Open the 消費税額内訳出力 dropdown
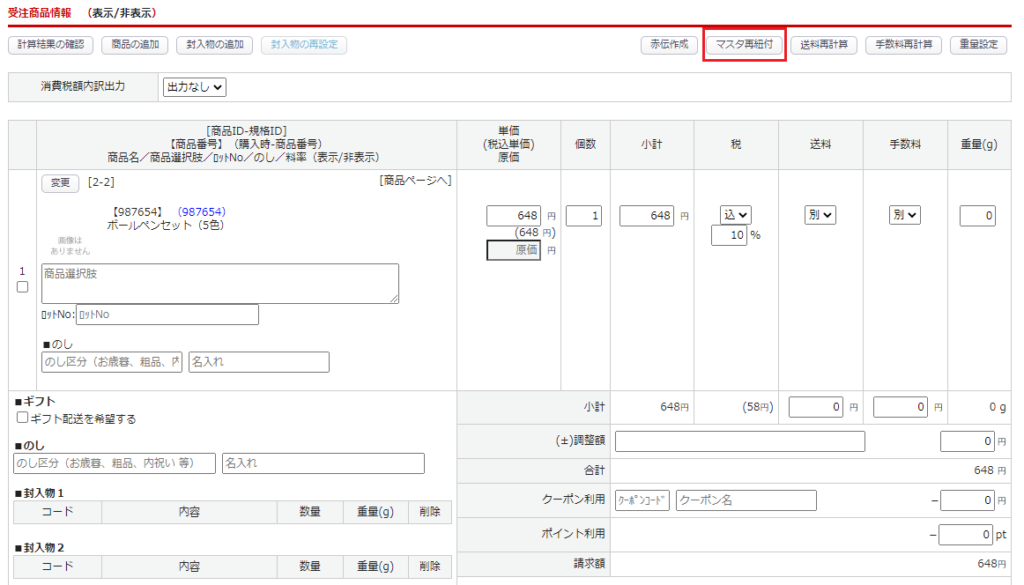Image resolution: width=1024 pixels, height=585 pixels. [196, 87]
